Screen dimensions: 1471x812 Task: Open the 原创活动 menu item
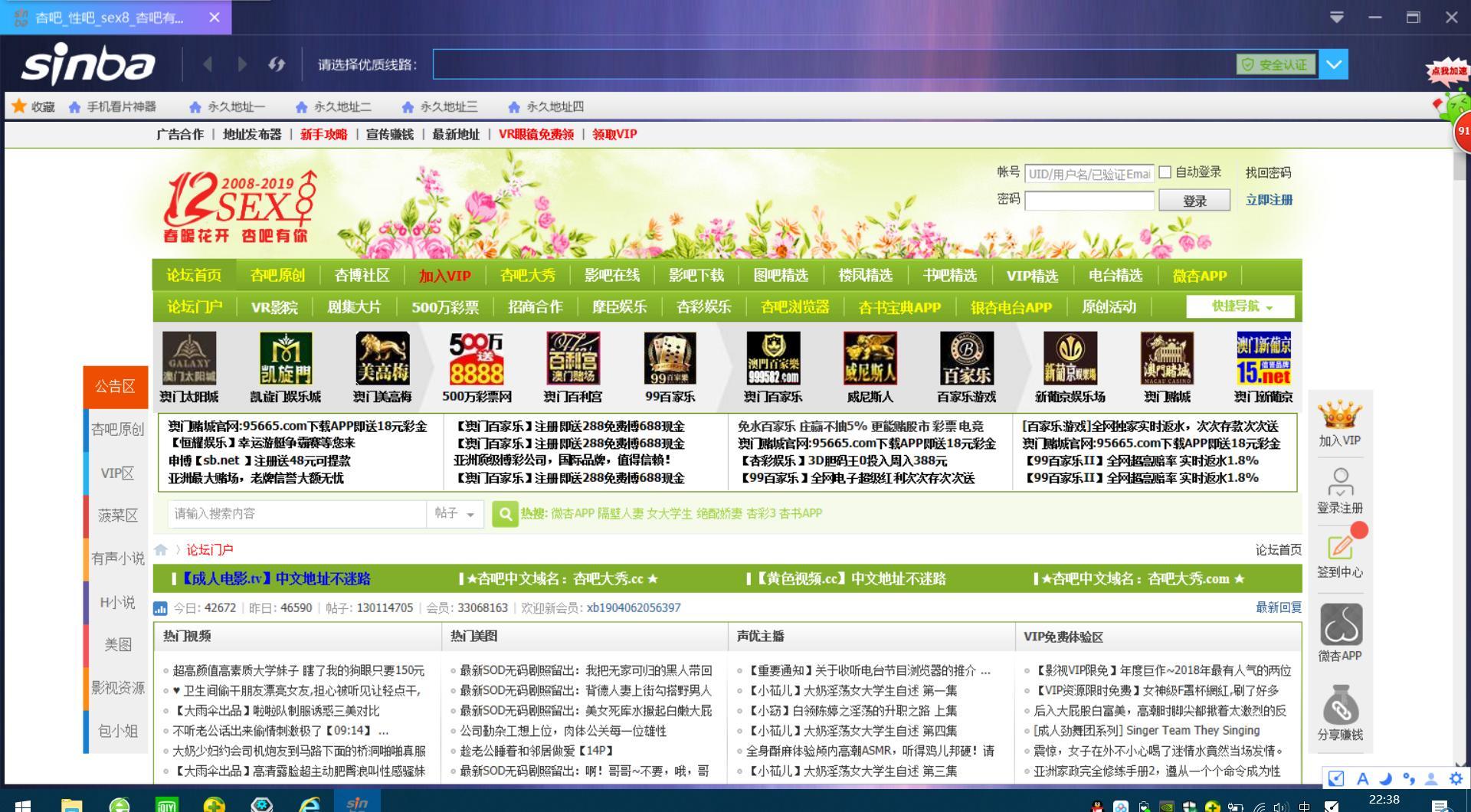1109,307
